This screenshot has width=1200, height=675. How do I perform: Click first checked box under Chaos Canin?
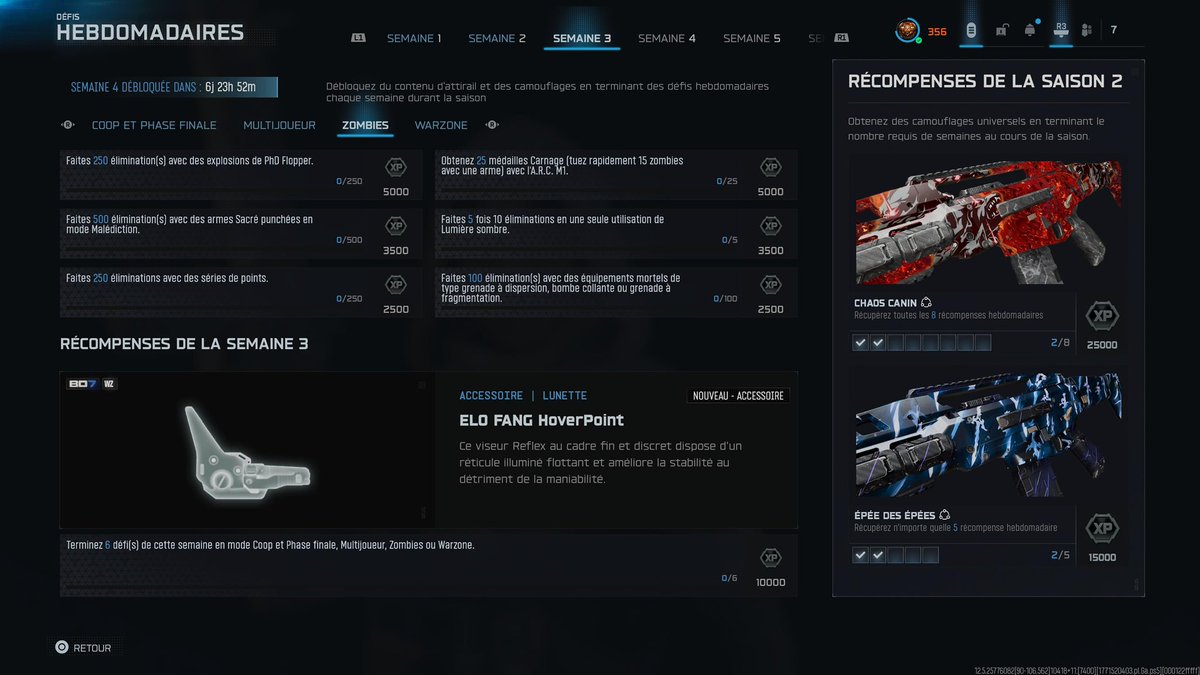click(860, 343)
